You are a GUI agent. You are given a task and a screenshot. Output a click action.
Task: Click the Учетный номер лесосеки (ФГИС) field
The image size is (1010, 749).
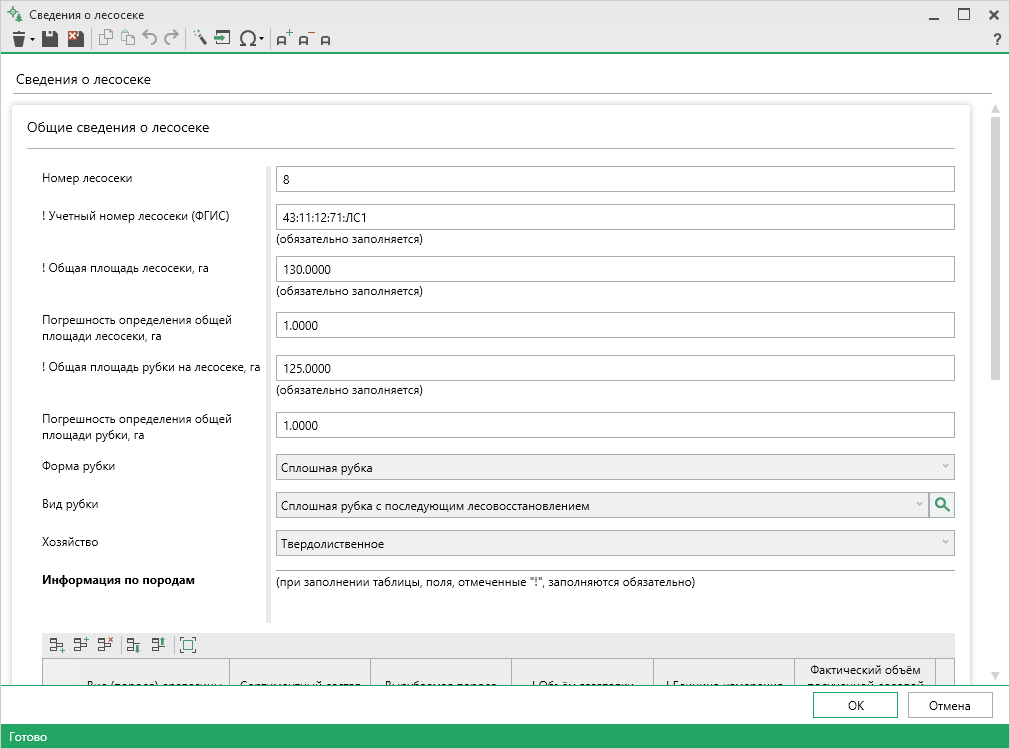point(615,217)
